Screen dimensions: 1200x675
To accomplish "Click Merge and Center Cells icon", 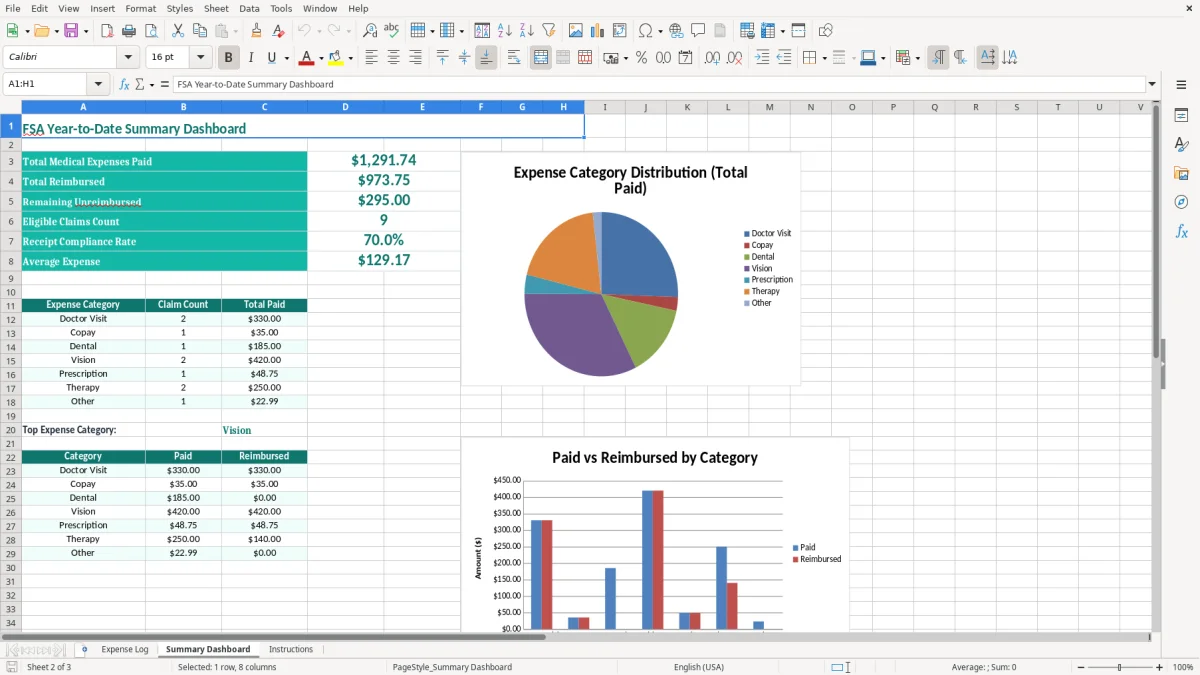I will pos(541,58).
